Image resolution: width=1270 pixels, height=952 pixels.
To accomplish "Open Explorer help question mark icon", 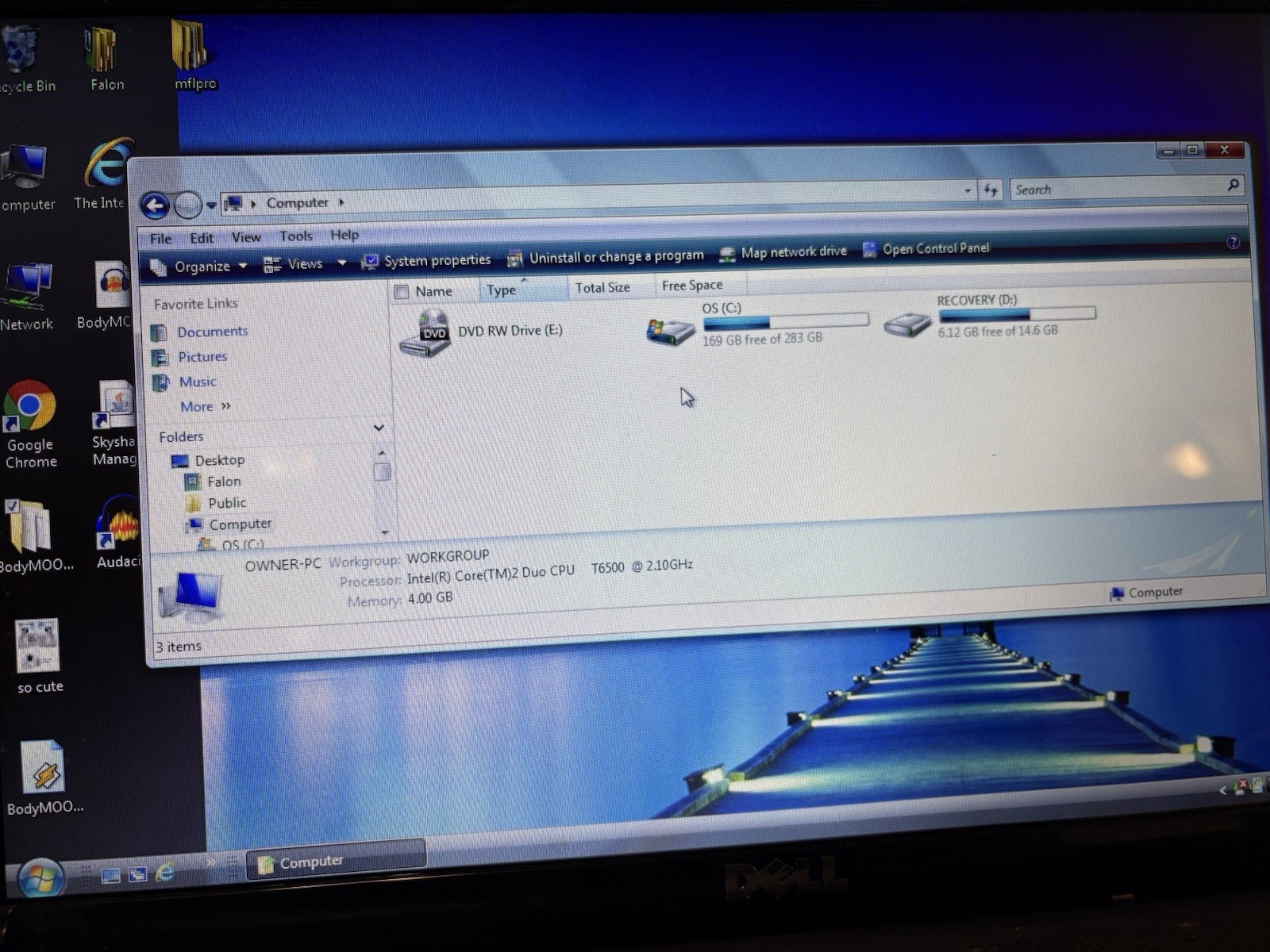I will 1233,243.
